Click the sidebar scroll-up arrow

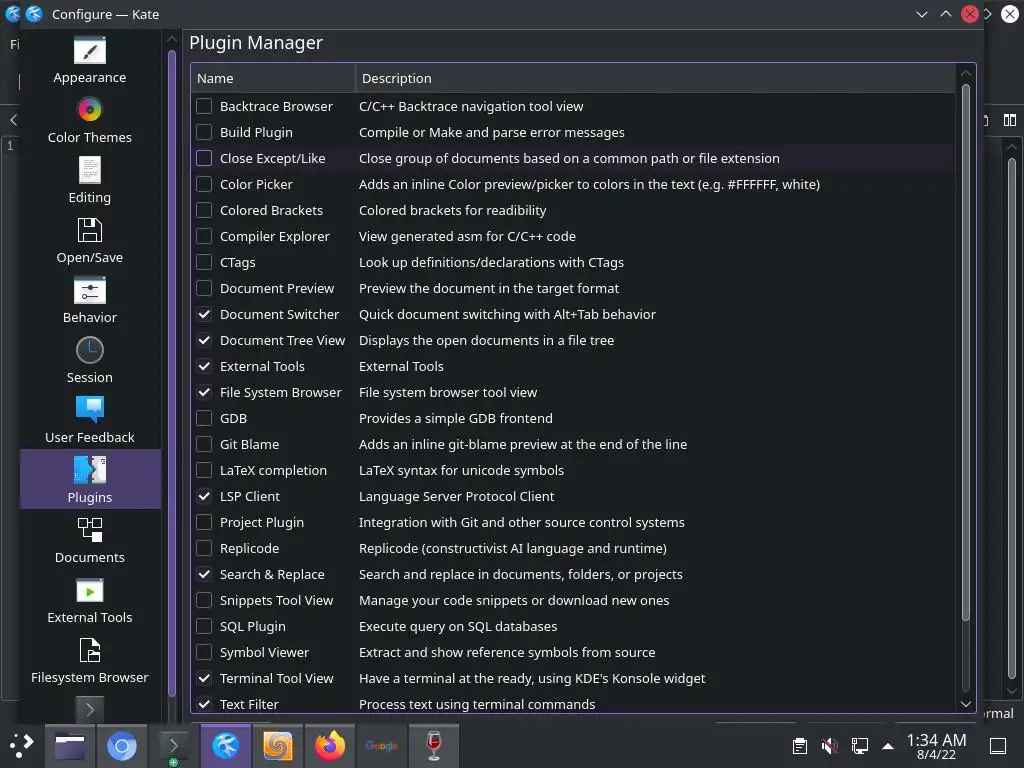coord(172,40)
